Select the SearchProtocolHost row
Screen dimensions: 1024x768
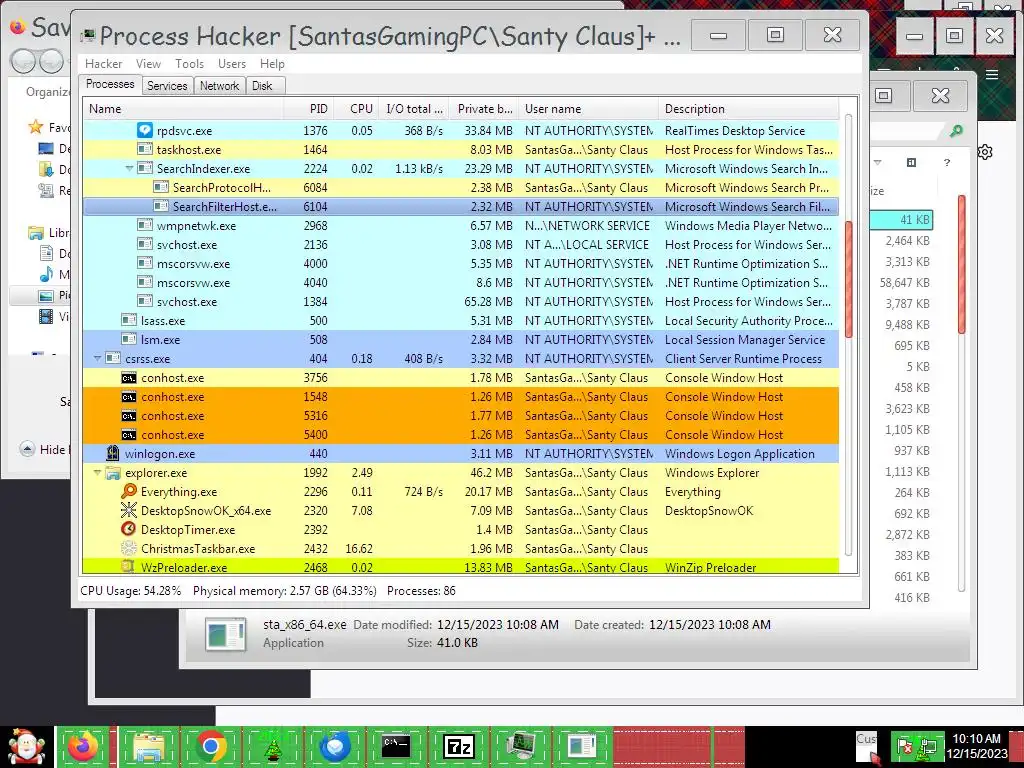click(461, 187)
